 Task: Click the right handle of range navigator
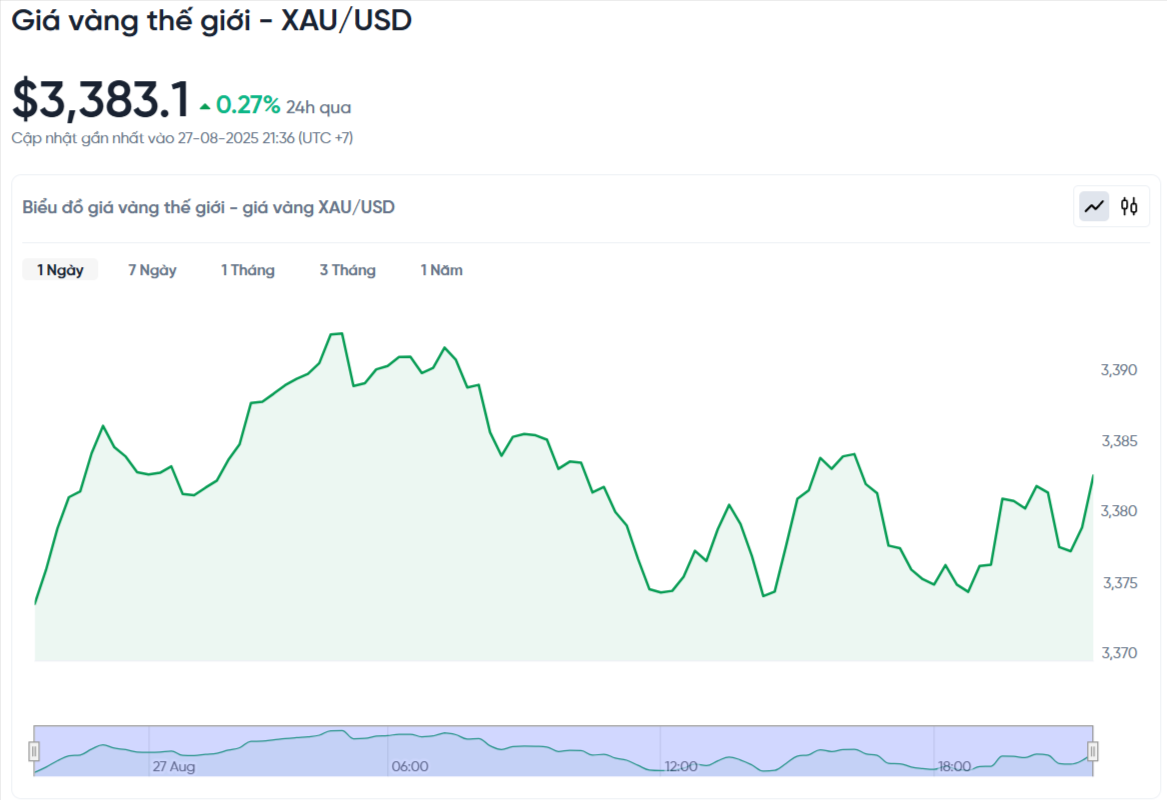(x=1093, y=752)
